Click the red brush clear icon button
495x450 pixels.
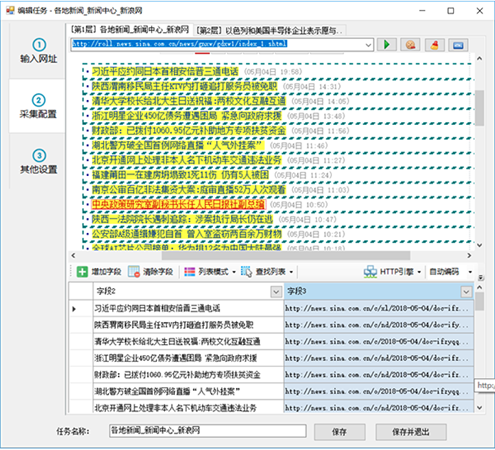pyautogui.click(x=434, y=45)
